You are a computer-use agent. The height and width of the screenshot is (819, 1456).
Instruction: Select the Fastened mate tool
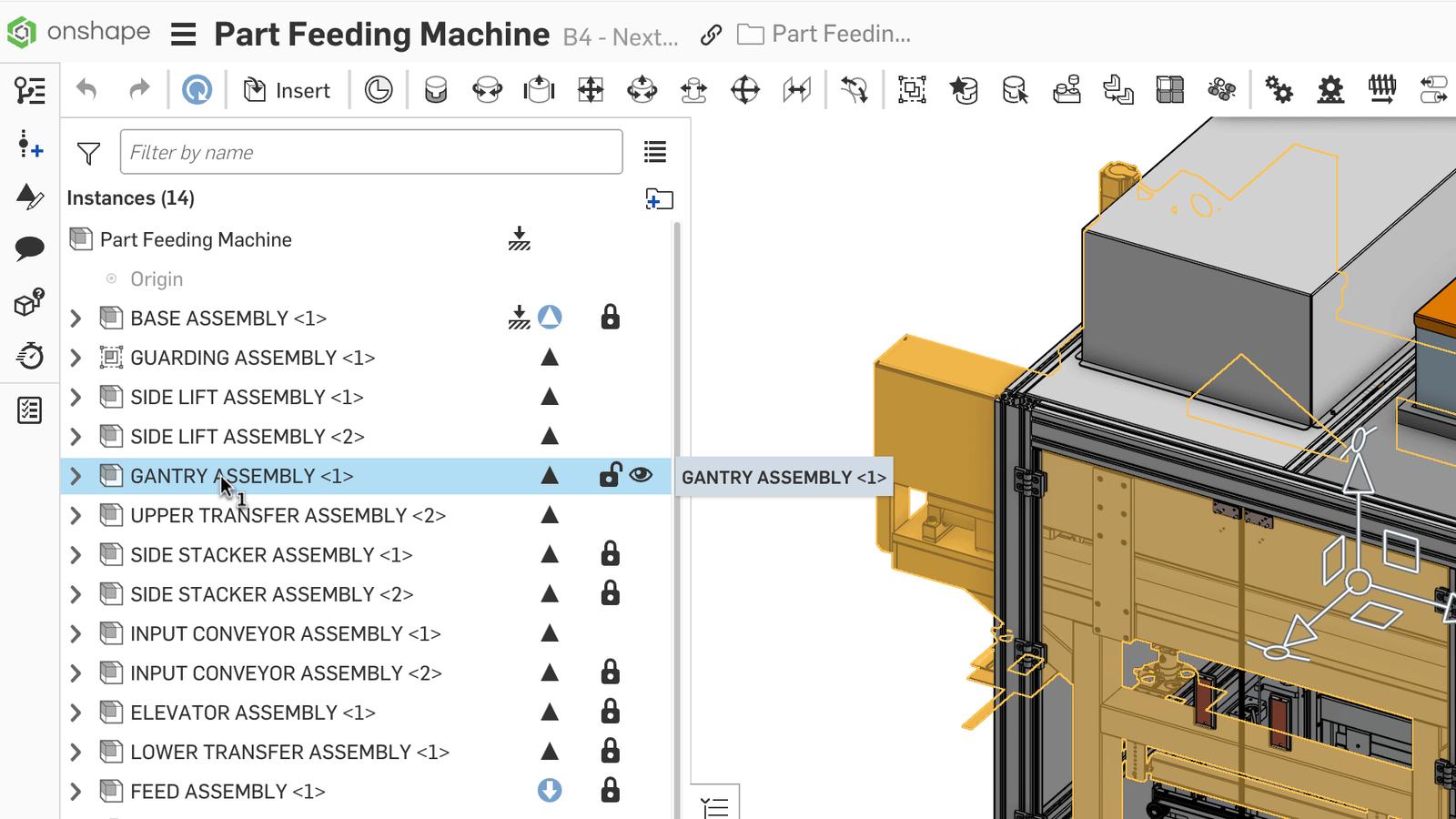tap(436, 90)
